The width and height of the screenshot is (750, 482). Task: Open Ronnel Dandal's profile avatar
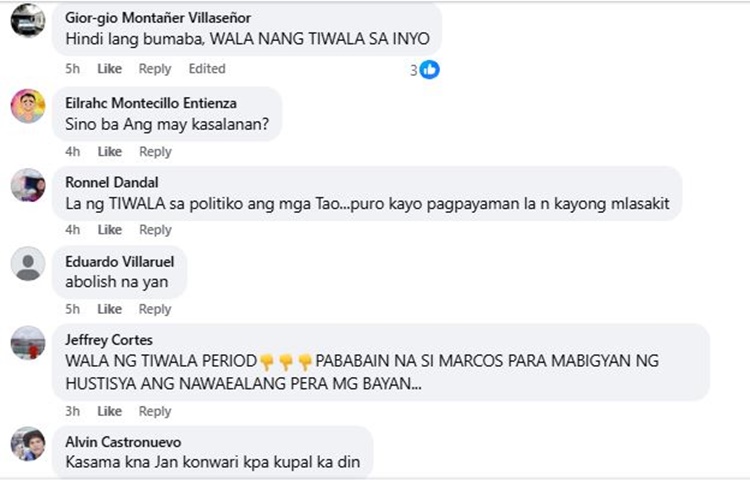coord(28,185)
